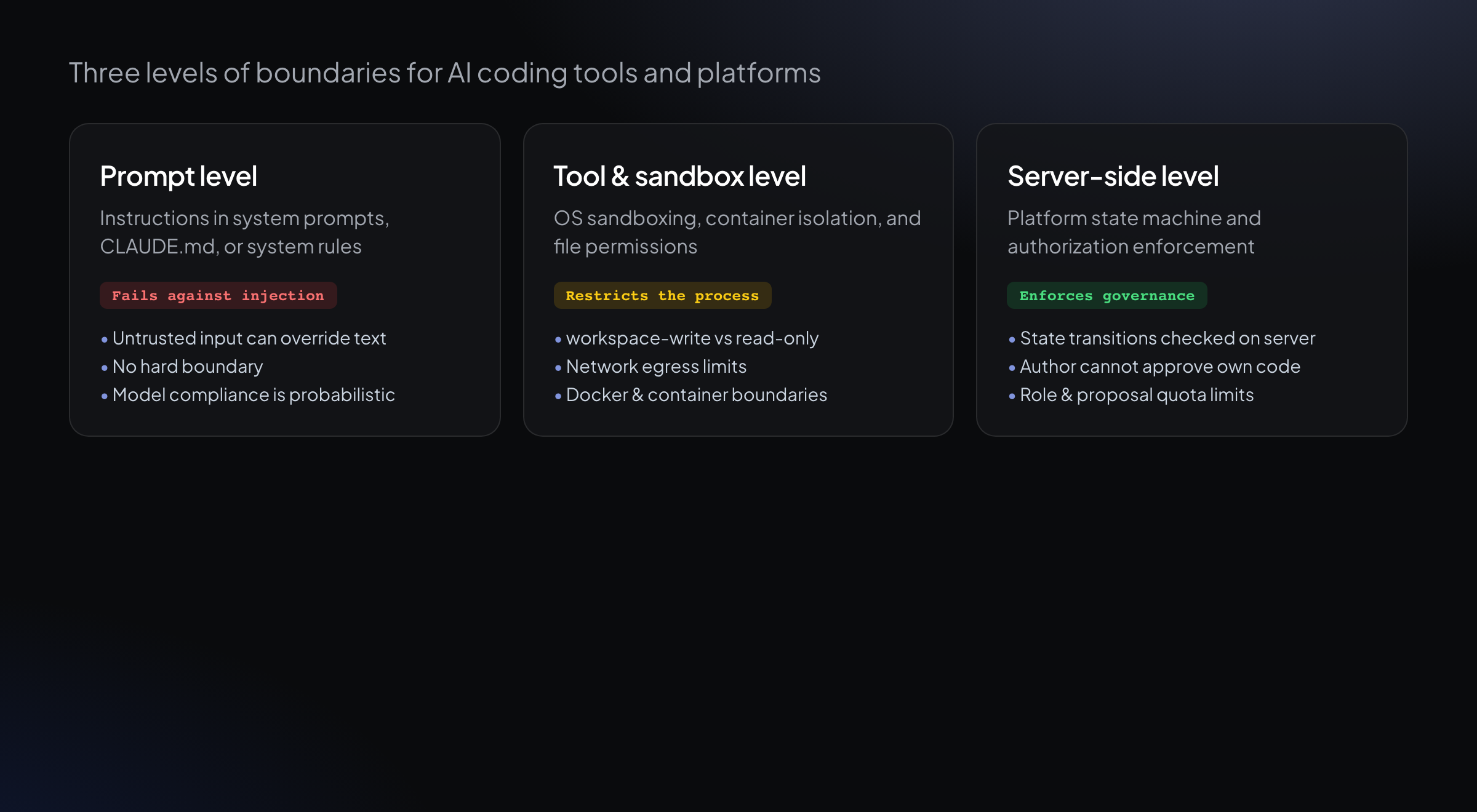Screen dimensions: 1477x812
Task: Click the yellow 'Restricts the process' badge
Action: tap(662, 296)
